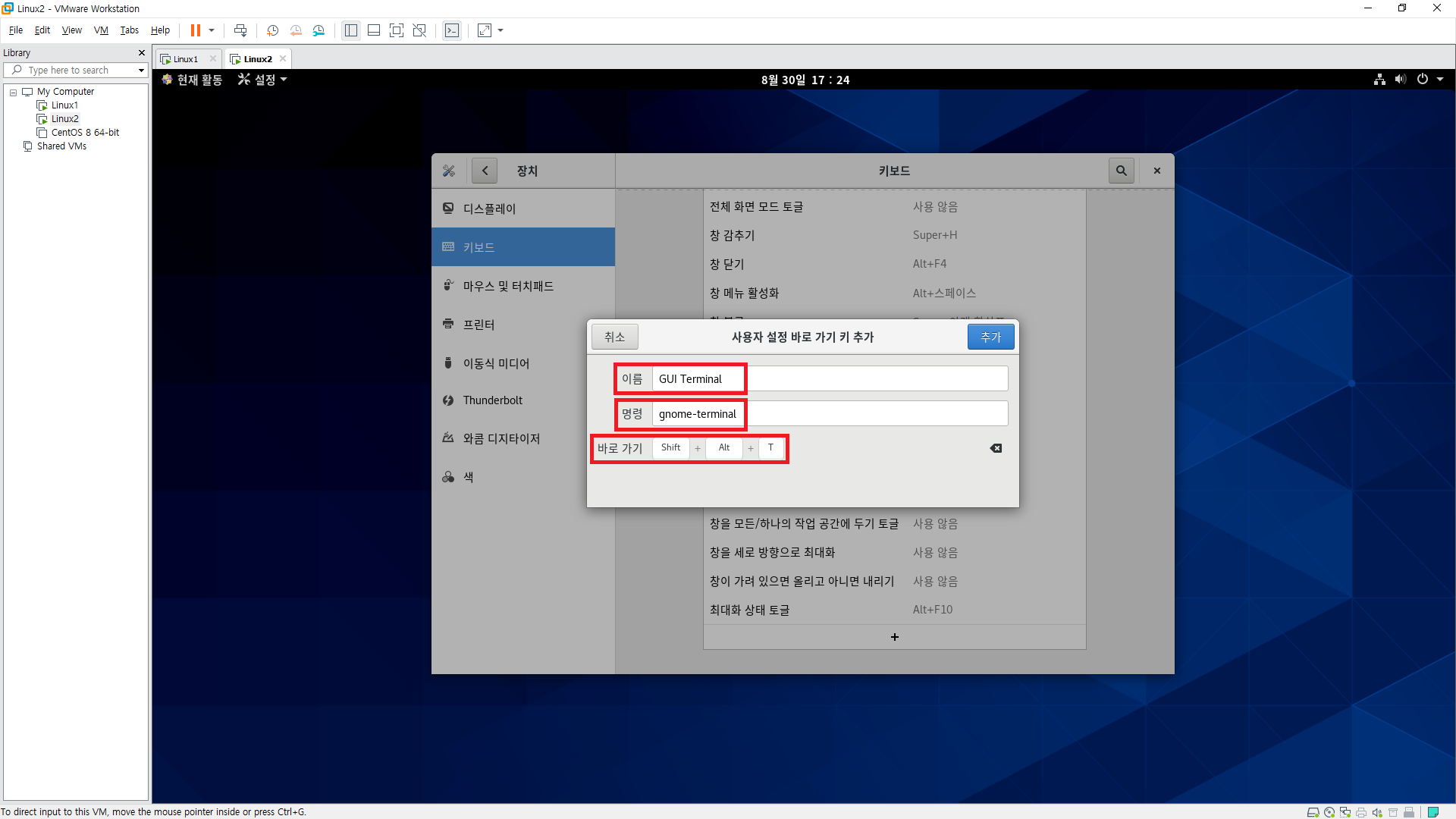This screenshot has height=819, width=1456.
Task: Click the 취소 cancel button
Action: 614,337
